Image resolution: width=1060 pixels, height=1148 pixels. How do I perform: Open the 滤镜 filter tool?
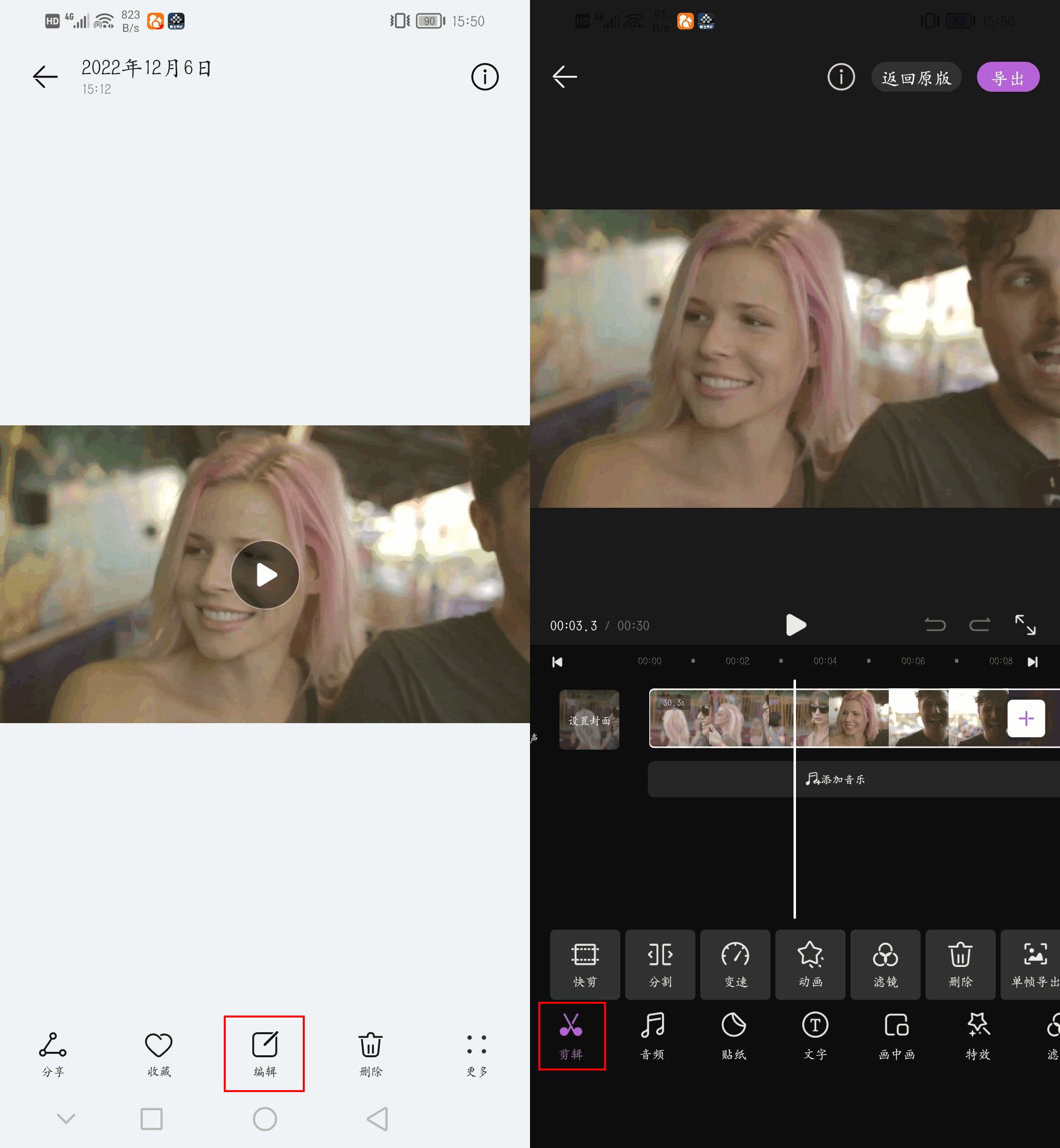[885, 965]
